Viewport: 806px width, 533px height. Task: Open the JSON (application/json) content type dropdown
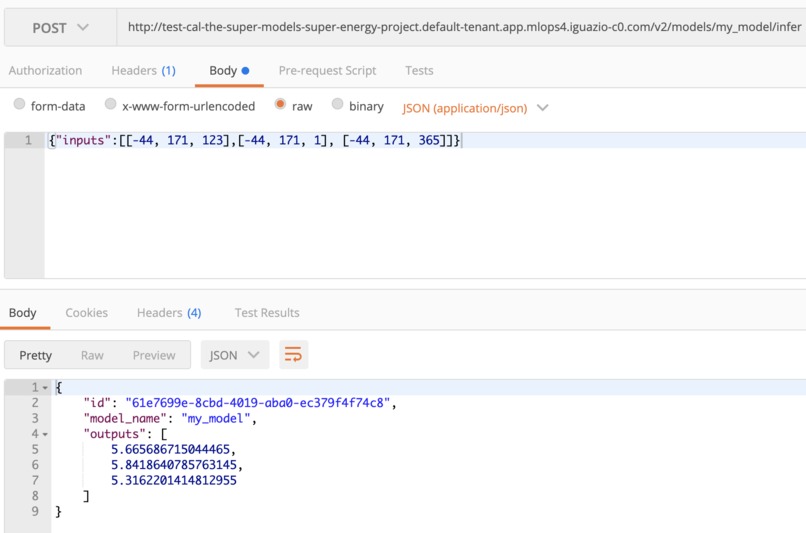[475, 108]
